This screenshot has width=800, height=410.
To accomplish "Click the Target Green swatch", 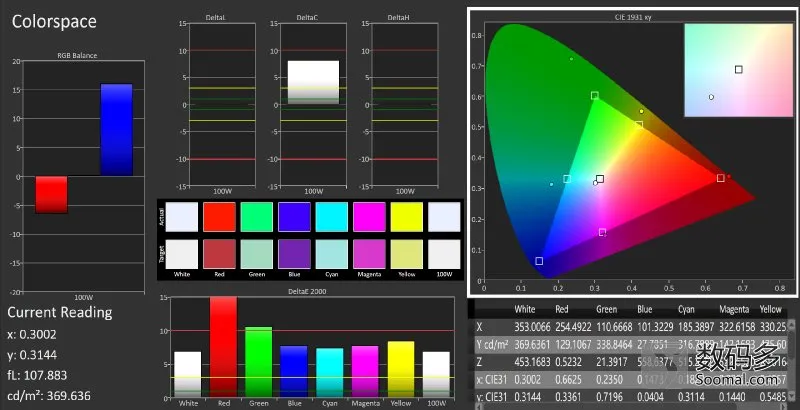I will (x=257, y=254).
